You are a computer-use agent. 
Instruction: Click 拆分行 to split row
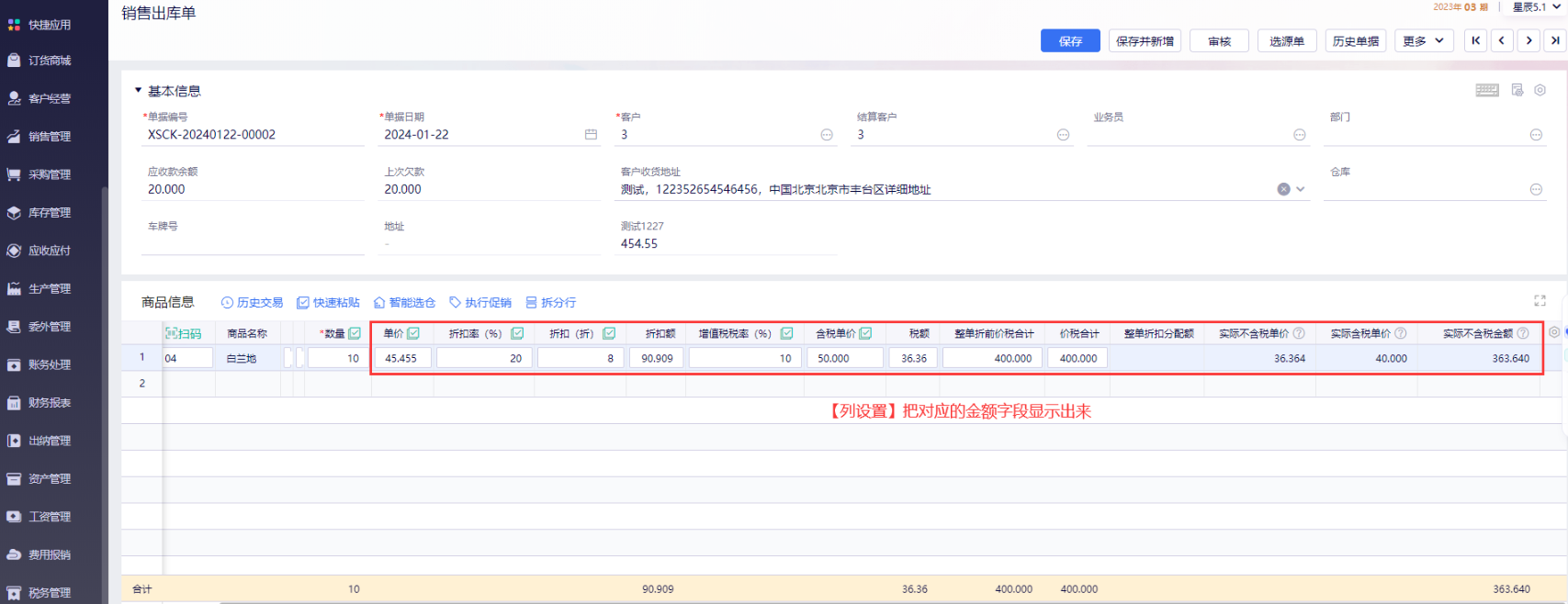pos(551,302)
